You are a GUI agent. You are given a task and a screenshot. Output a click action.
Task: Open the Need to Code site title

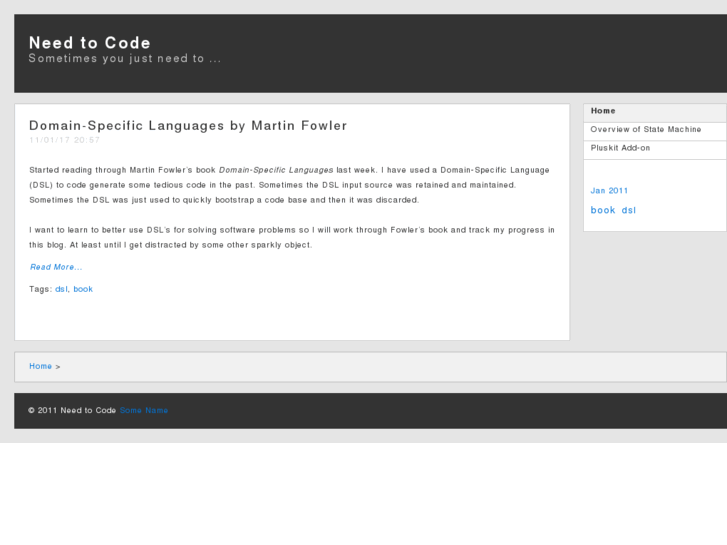coord(89,43)
